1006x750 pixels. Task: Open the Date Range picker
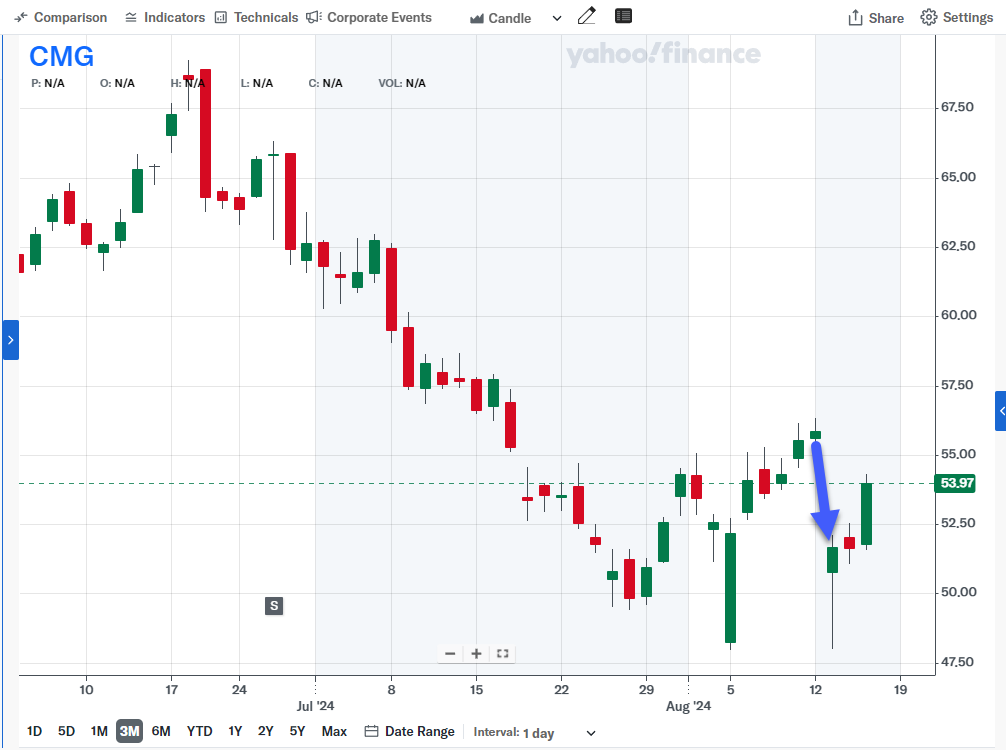pos(409,731)
